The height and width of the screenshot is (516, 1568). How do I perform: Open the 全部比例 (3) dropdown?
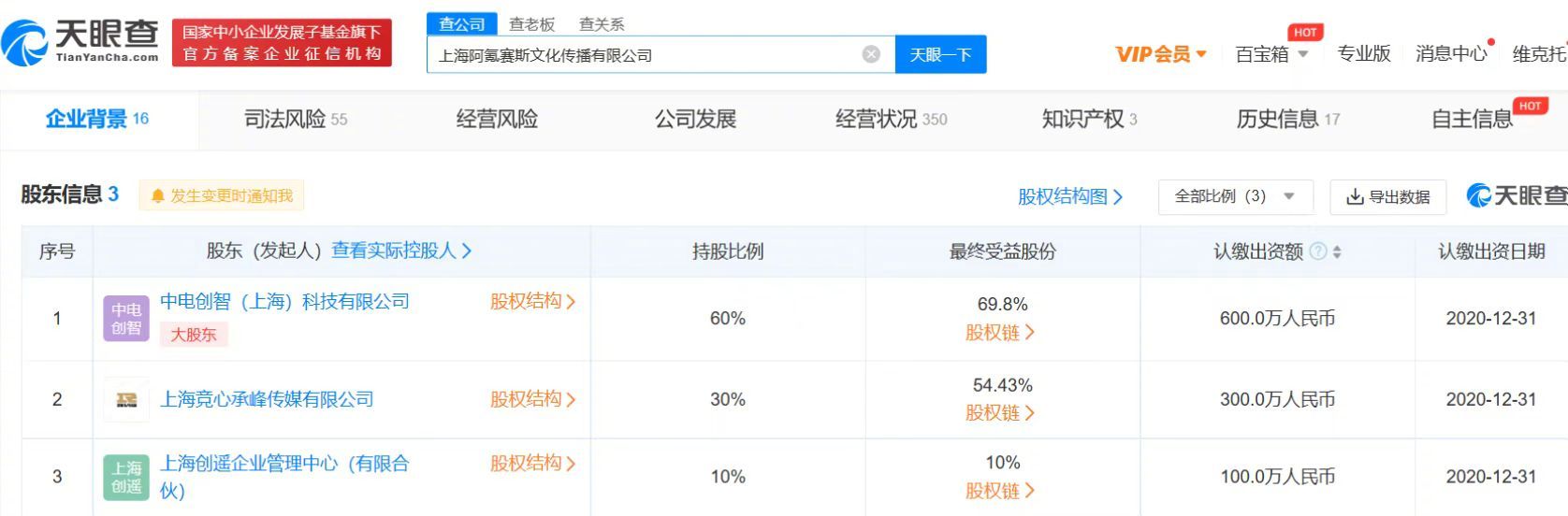click(1235, 196)
